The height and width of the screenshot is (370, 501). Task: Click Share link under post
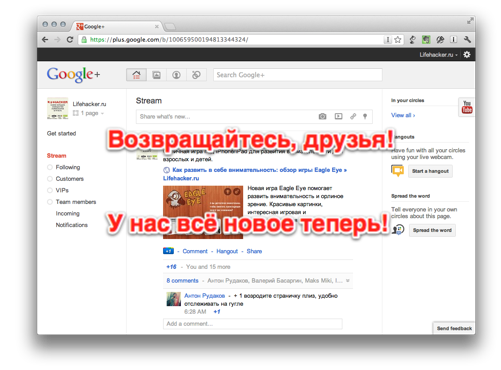click(x=254, y=251)
